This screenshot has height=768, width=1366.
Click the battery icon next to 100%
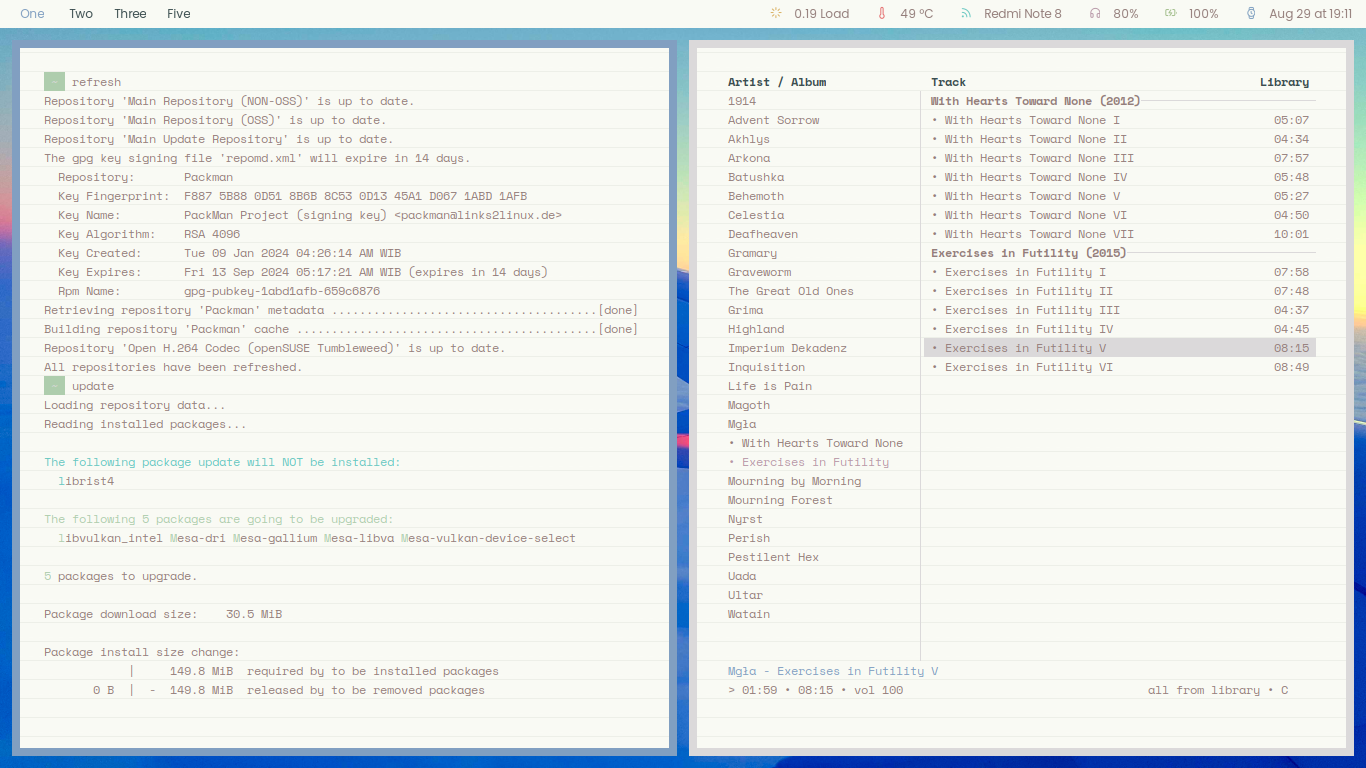1170,14
